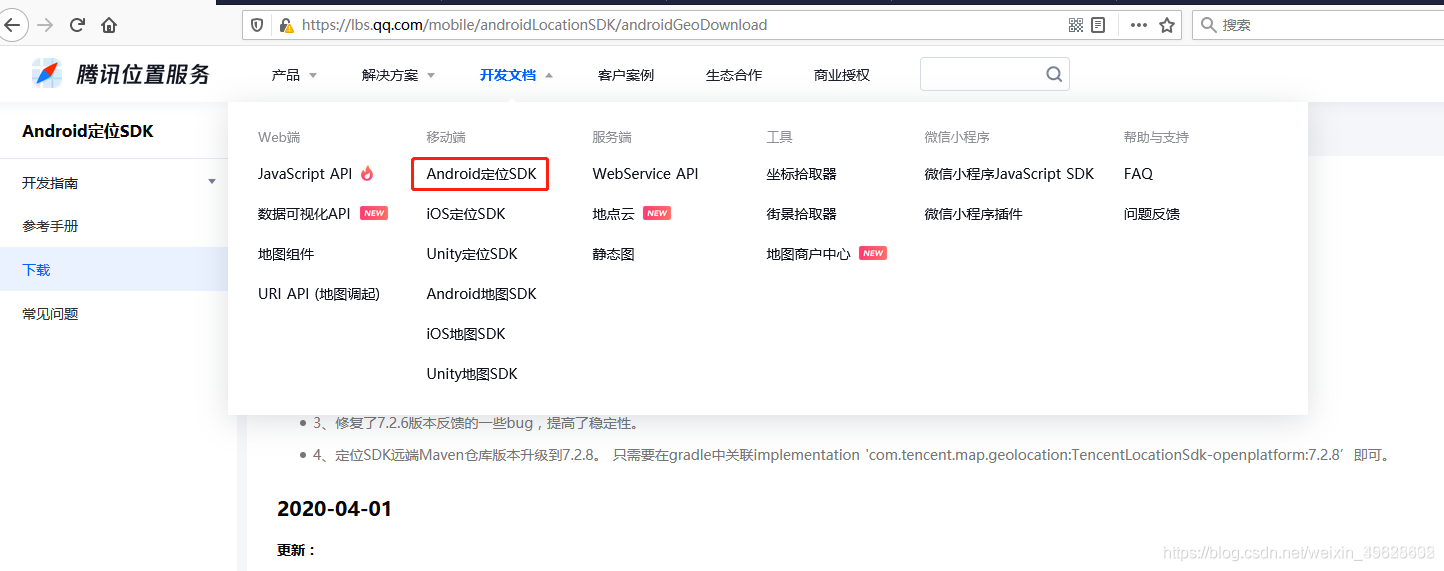Open Android定位SDK menu link
Viewport: 1444px width, 571px height.
(481, 174)
